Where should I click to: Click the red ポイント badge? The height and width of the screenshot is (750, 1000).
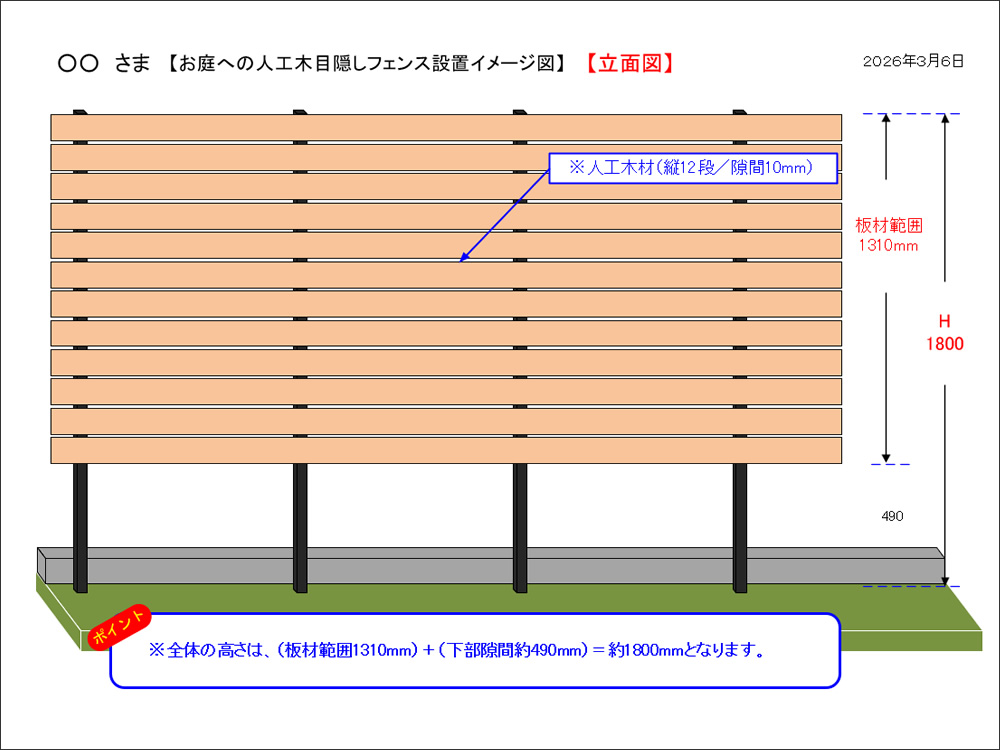119,627
